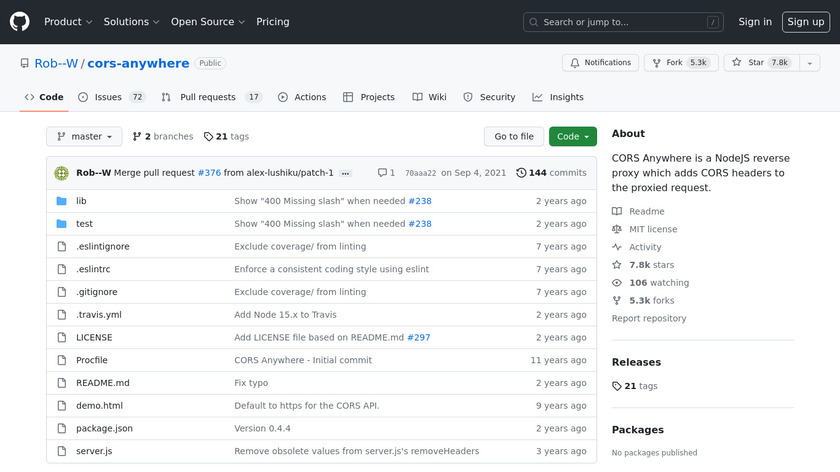
Task: Click the Readme link in About
Action: (639, 212)
